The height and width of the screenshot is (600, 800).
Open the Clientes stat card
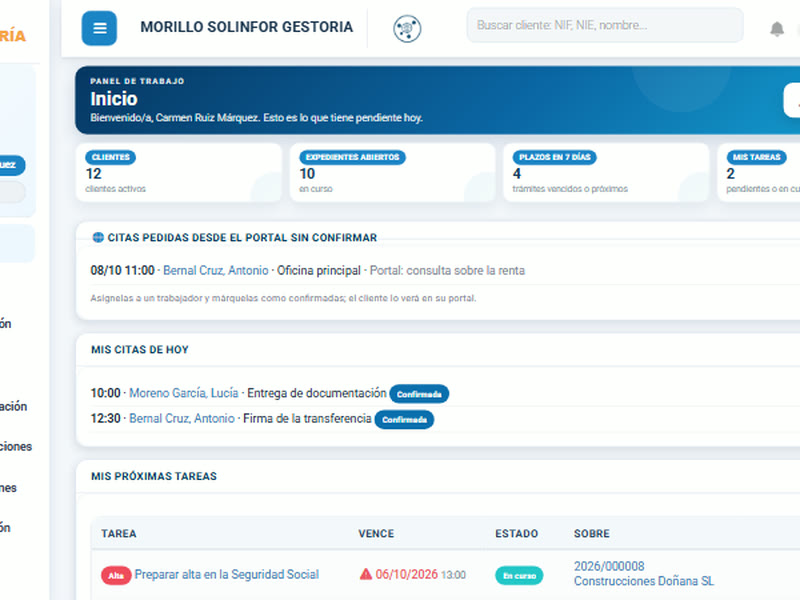[179, 172]
